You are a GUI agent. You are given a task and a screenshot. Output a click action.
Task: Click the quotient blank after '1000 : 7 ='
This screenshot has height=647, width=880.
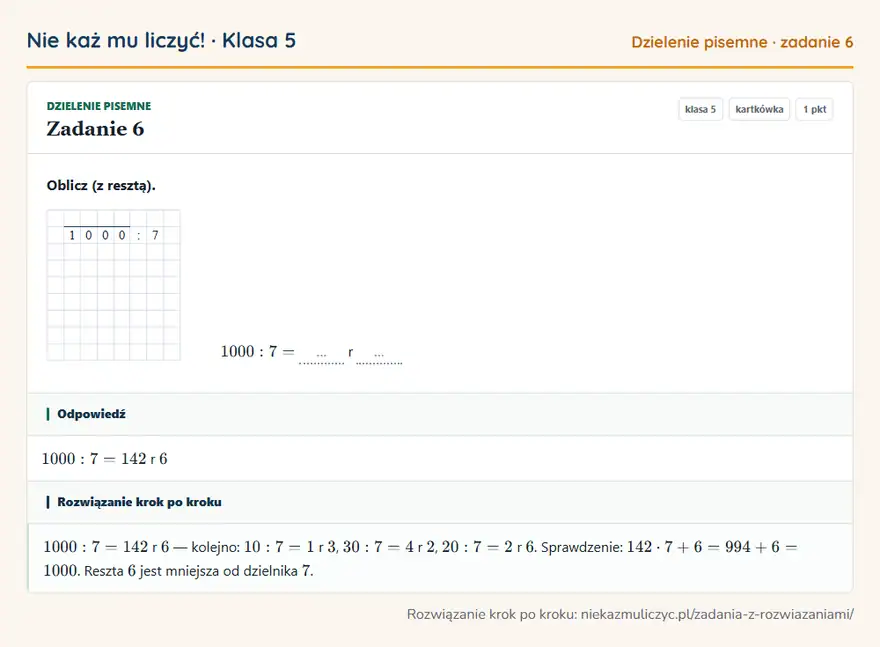click(322, 354)
